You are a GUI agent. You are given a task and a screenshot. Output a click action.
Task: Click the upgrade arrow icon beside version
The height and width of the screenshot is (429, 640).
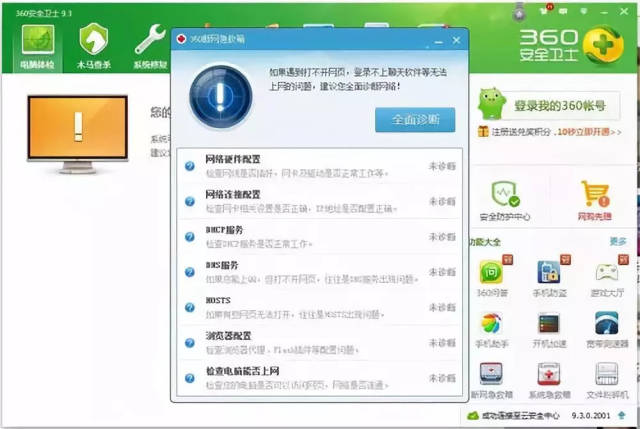tap(622, 416)
